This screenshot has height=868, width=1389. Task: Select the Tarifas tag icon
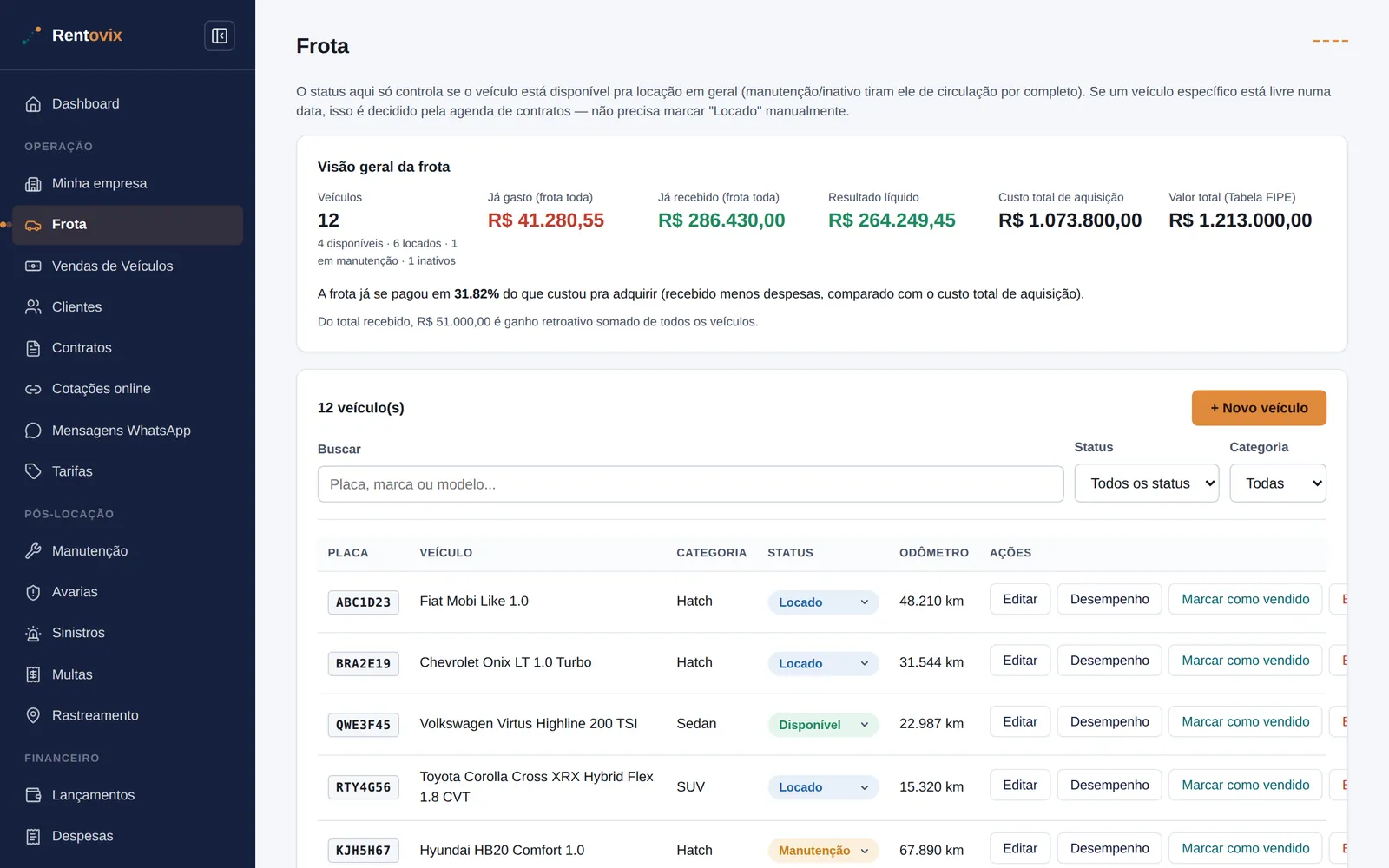tap(33, 471)
